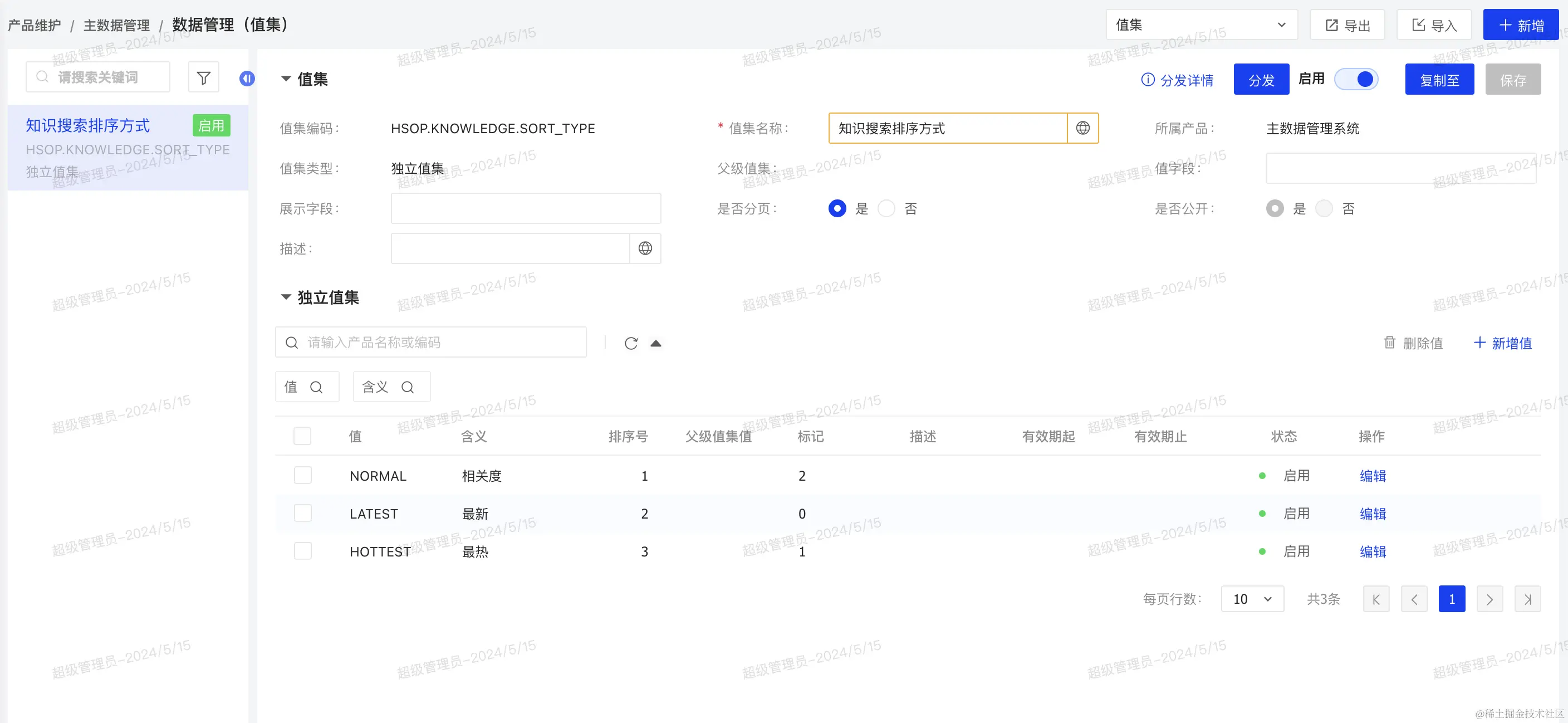Focus the 展示字段 input field
Image resolution: width=1568 pixels, height=723 pixels.
coord(525,208)
